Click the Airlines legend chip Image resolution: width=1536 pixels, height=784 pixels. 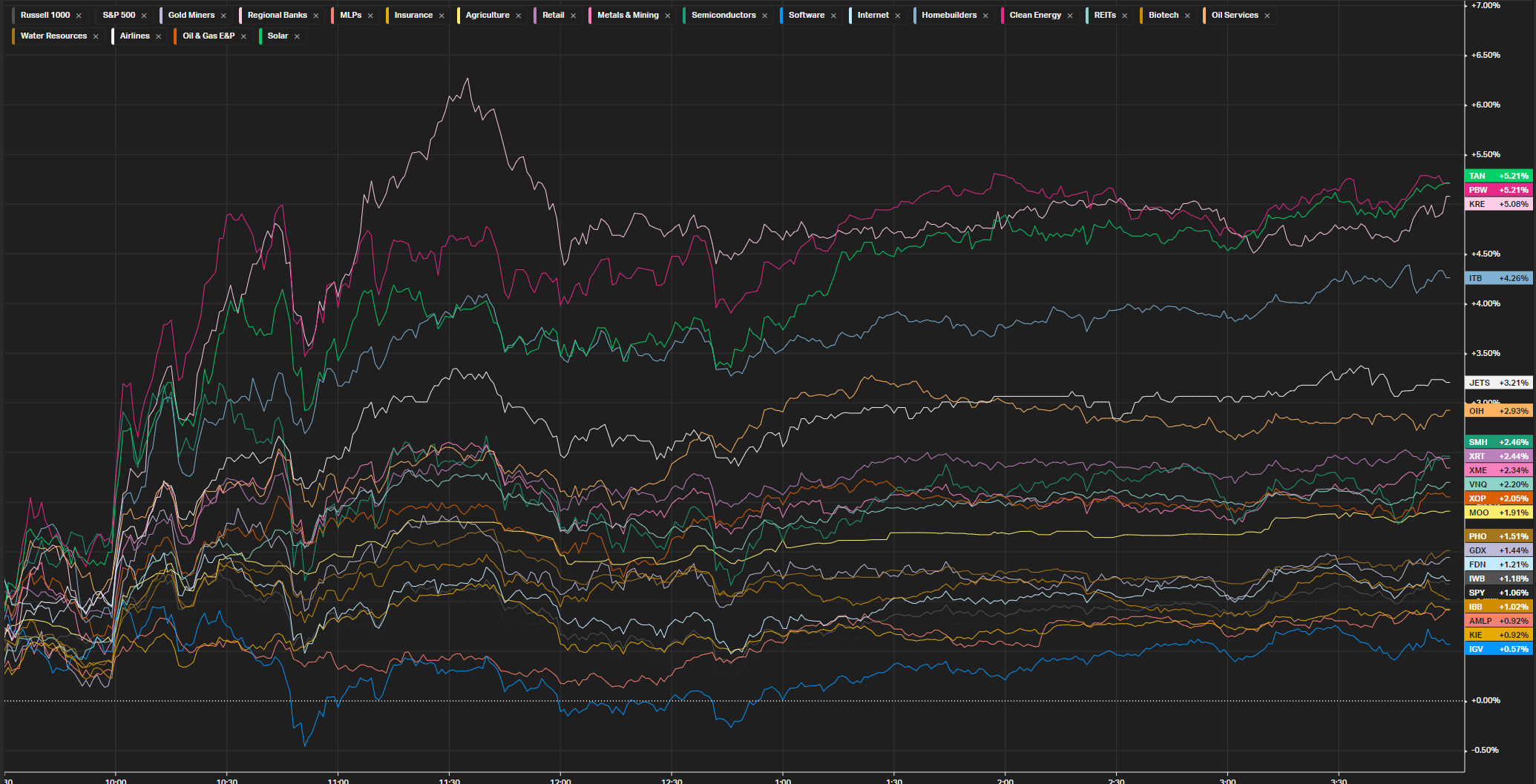point(134,36)
